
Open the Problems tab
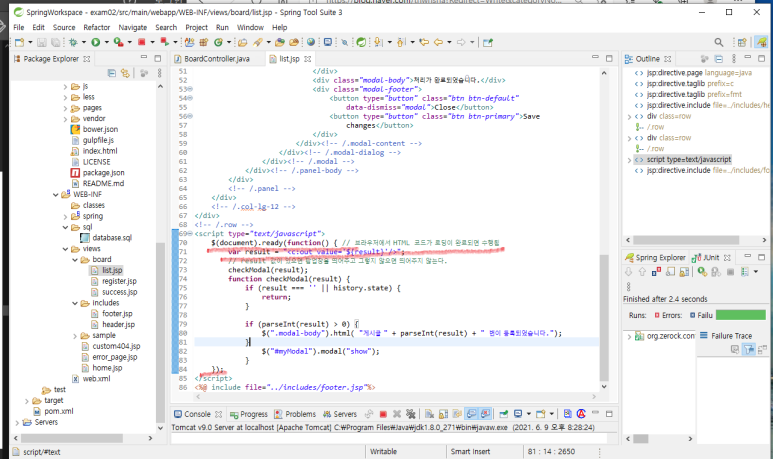coord(295,414)
